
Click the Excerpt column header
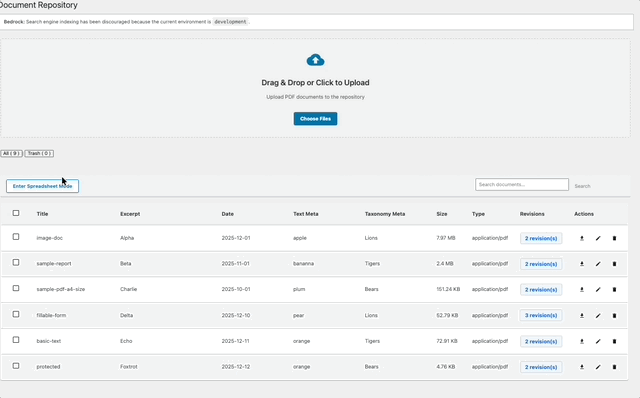tap(130, 214)
